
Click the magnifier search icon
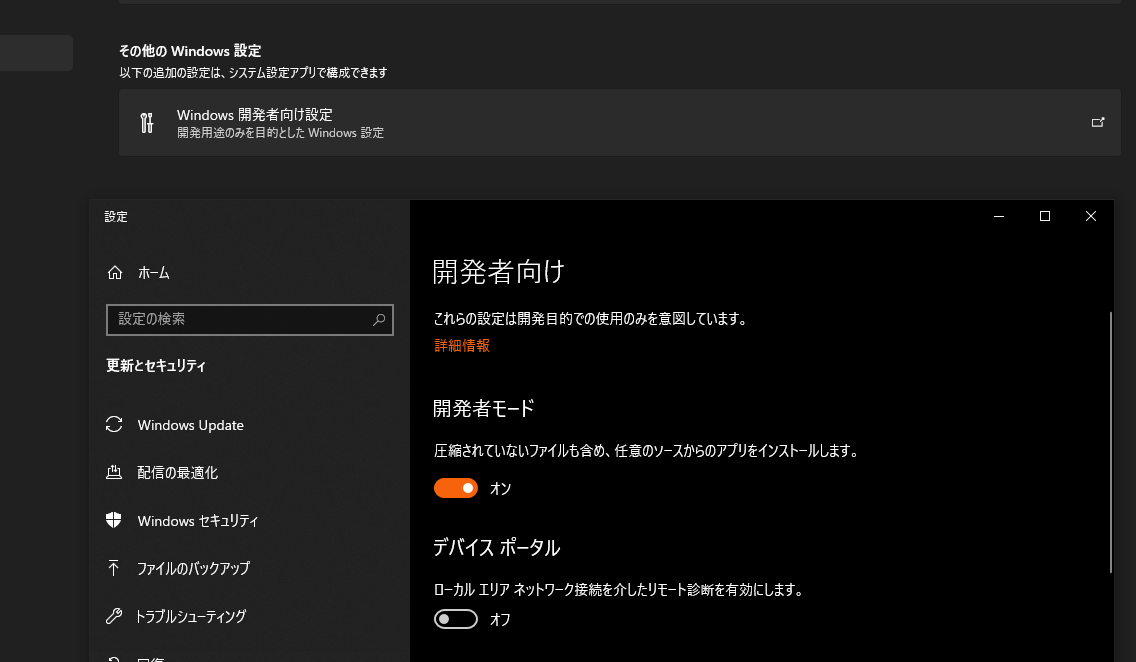click(378, 319)
